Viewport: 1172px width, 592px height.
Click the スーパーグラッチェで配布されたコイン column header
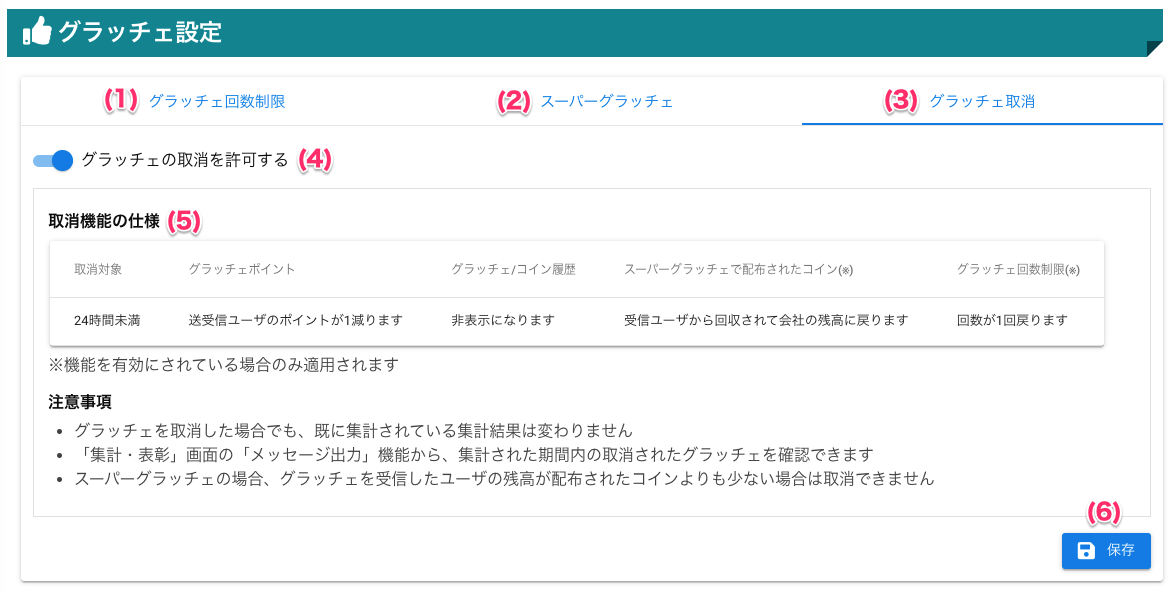738,269
